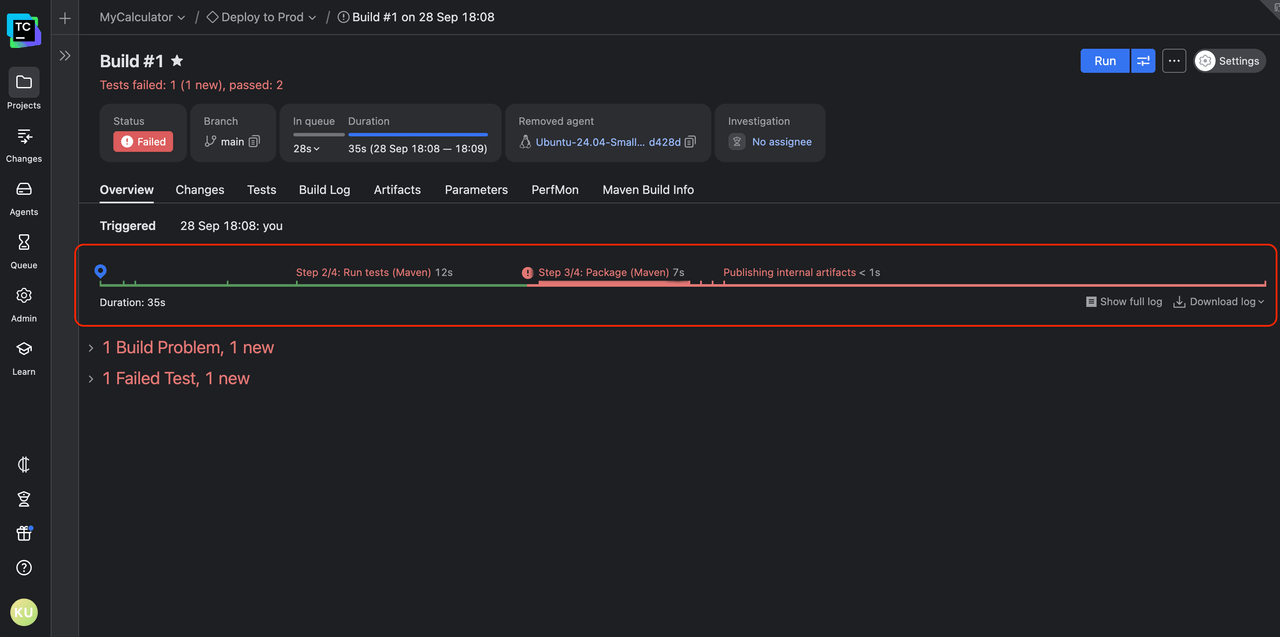This screenshot has height=637, width=1280.
Task: Click the blue Run button
Action: [1104, 61]
